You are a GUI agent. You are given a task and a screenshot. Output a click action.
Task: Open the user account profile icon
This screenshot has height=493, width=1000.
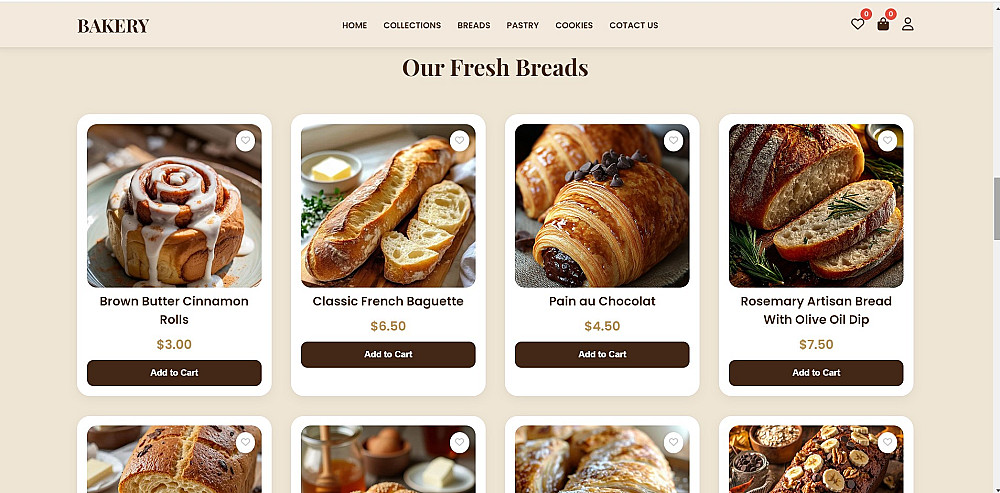point(908,24)
